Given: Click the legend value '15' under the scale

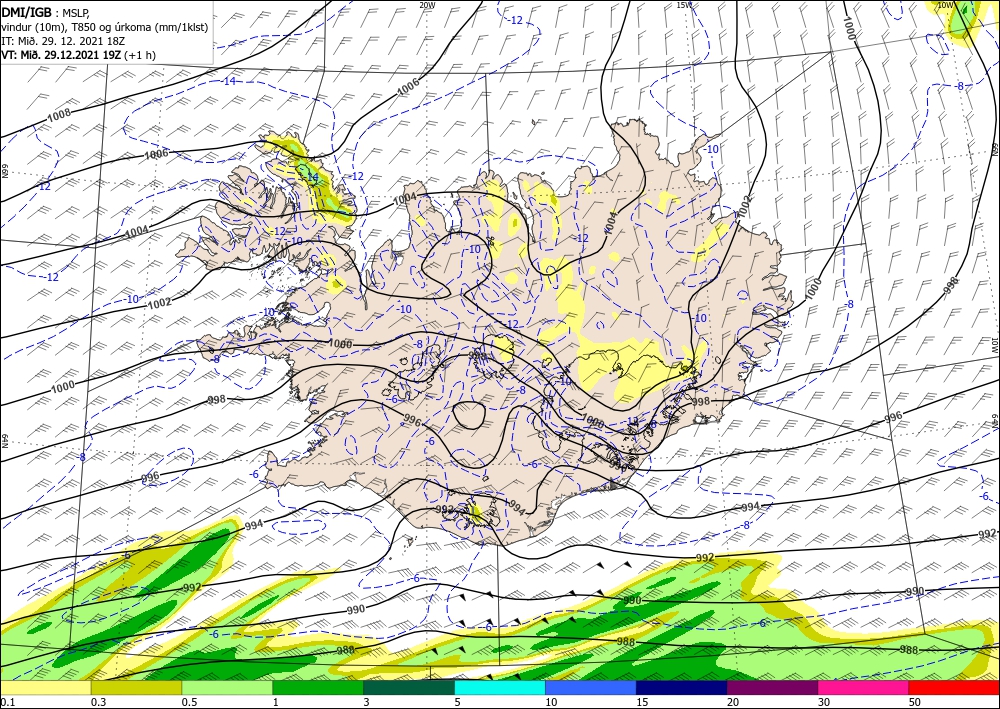Looking at the screenshot, I should click(x=642, y=702).
